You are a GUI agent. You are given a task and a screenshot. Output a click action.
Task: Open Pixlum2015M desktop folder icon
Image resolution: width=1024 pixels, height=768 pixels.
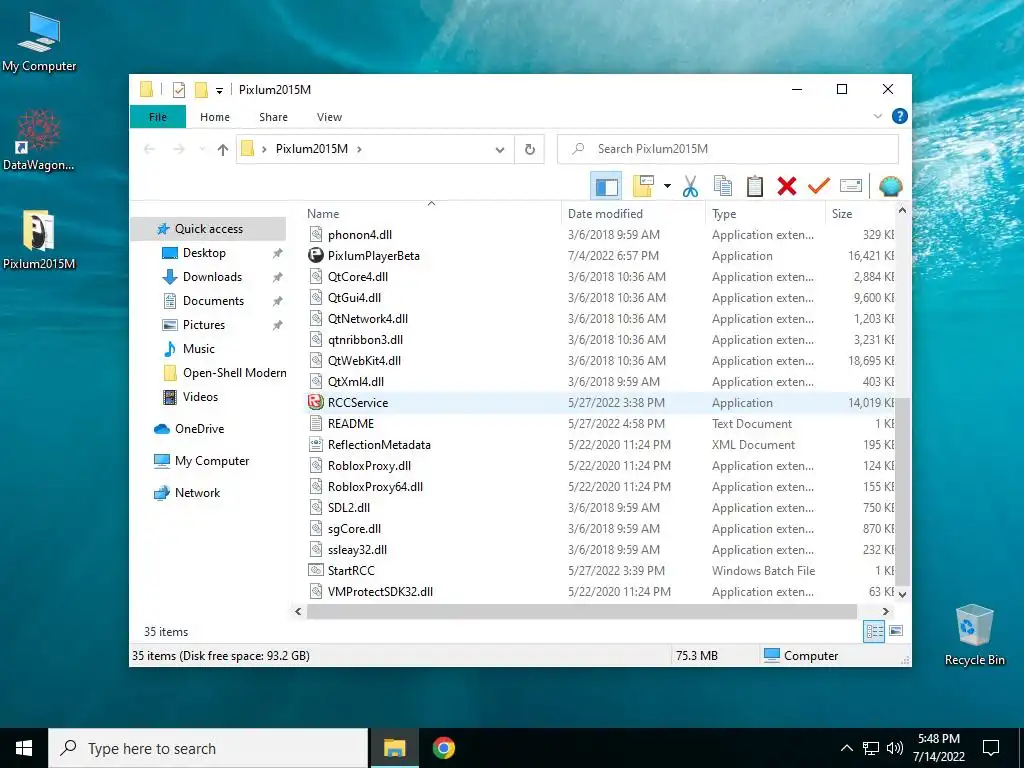[39, 240]
